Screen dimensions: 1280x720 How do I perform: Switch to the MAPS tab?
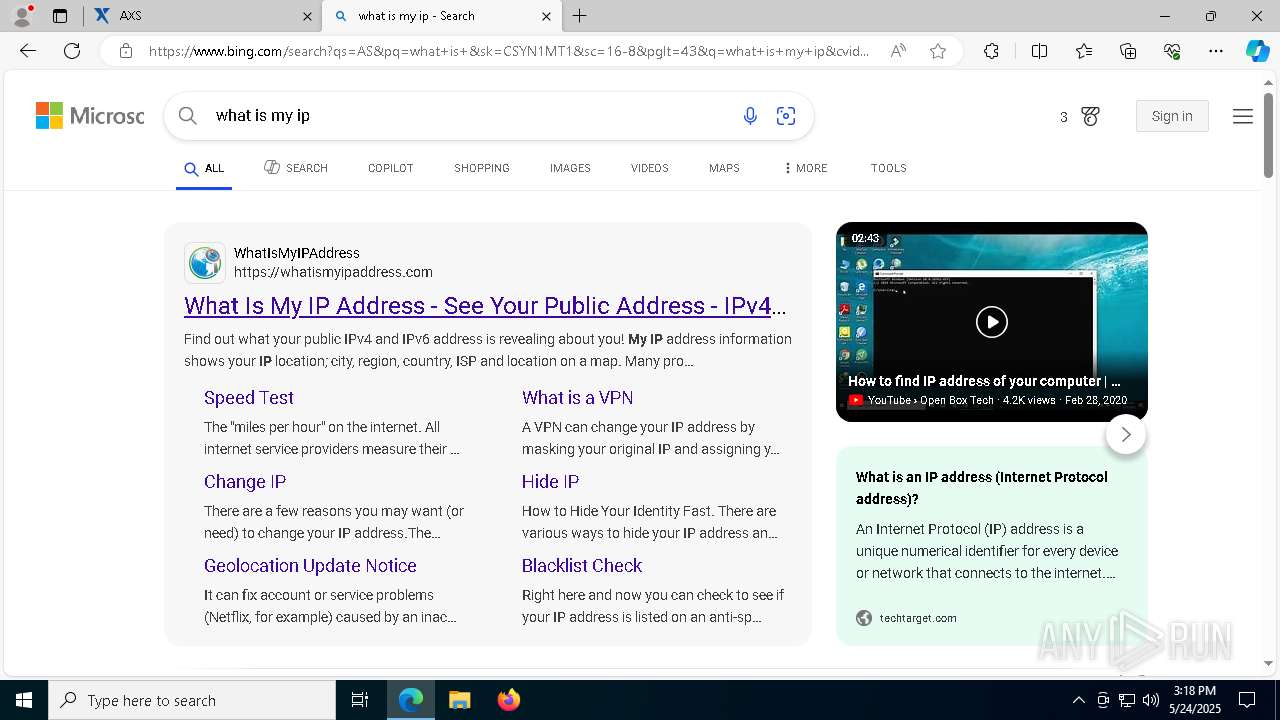[x=724, y=168]
